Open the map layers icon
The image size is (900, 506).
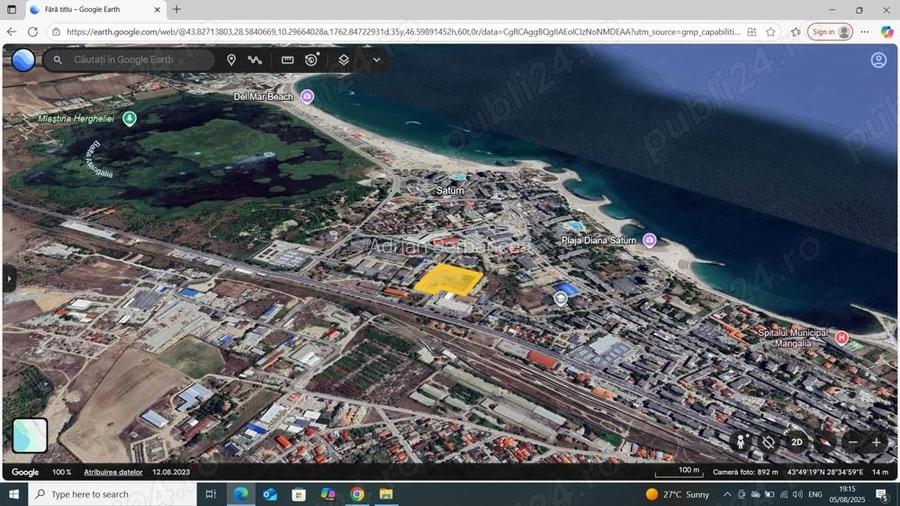coord(344,60)
